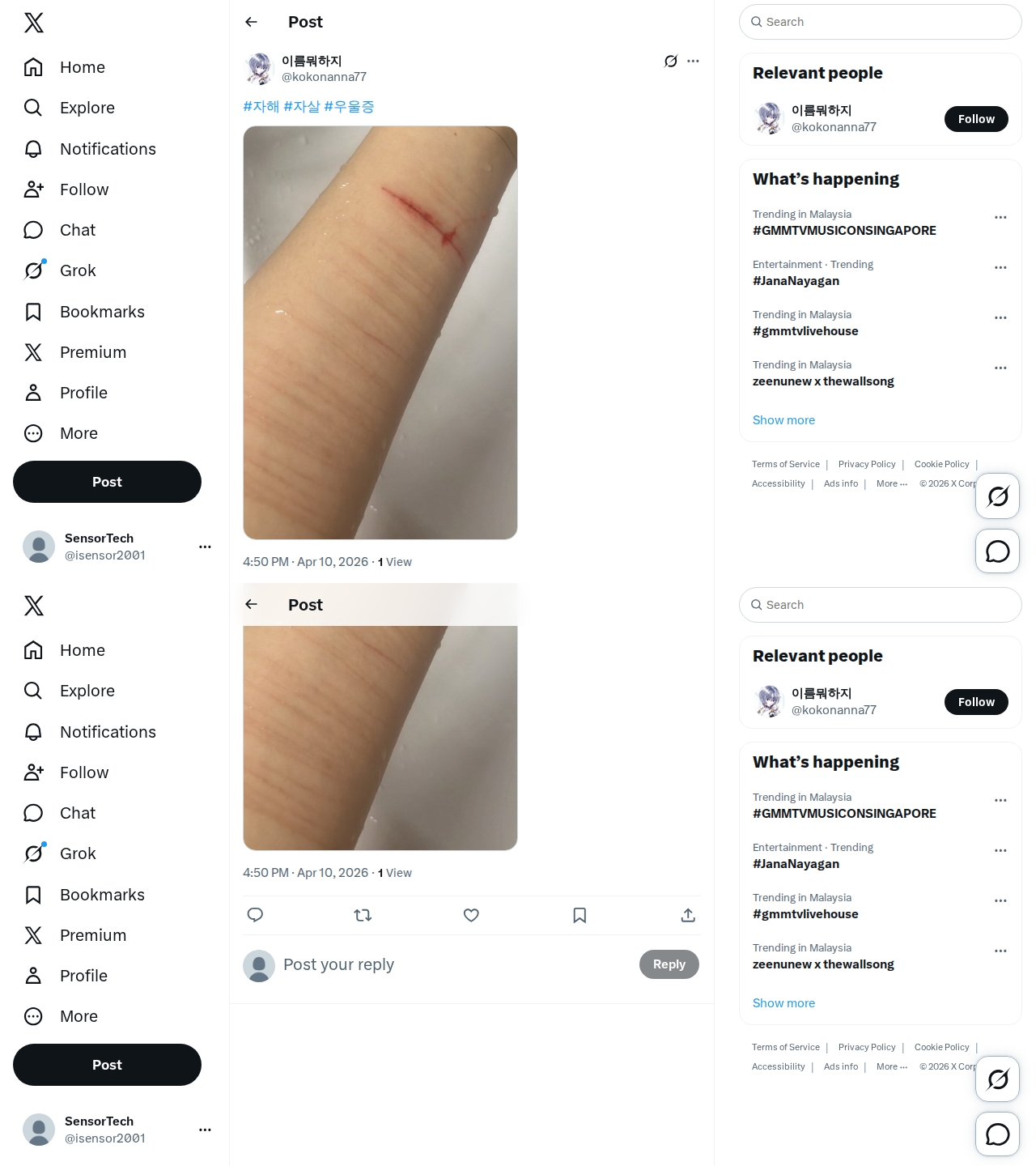Open the post's three-dot more options menu
The image size is (1036, 1166).
point(693,61)
